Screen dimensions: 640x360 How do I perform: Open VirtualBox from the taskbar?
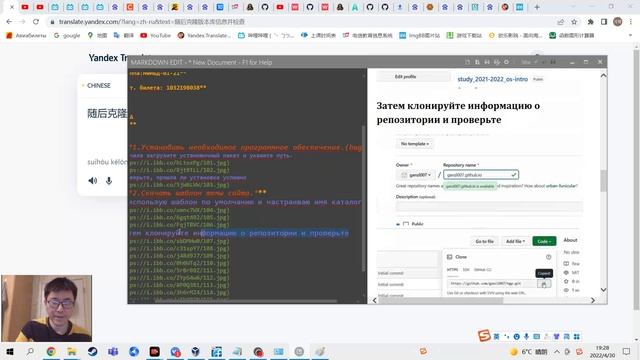coord(196,351)
